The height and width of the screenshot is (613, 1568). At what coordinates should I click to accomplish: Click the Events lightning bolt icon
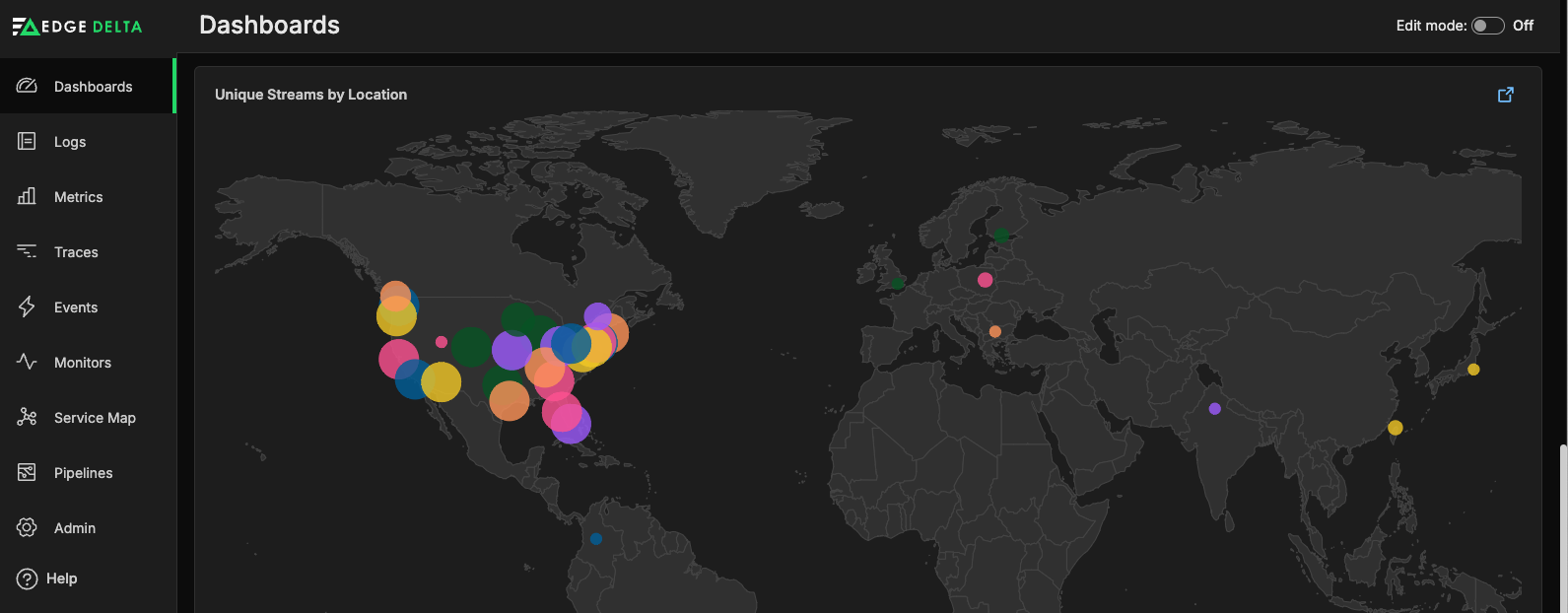coord(27,307)
